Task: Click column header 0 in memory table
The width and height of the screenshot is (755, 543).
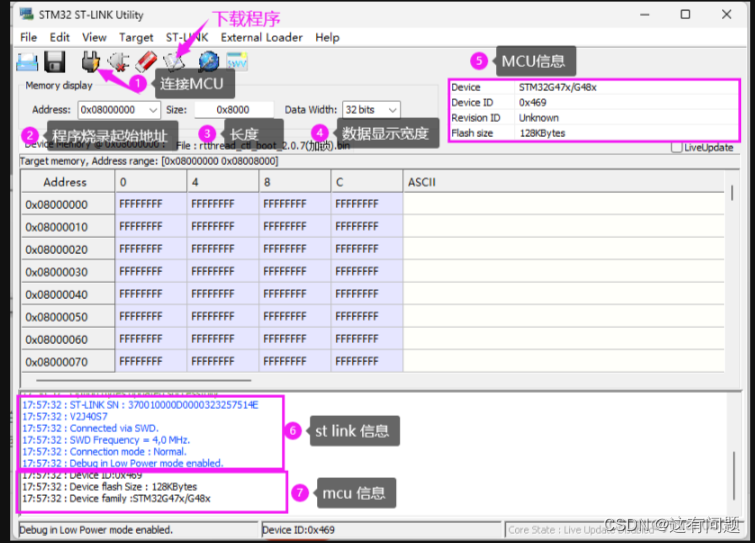Action: point(151,182)
